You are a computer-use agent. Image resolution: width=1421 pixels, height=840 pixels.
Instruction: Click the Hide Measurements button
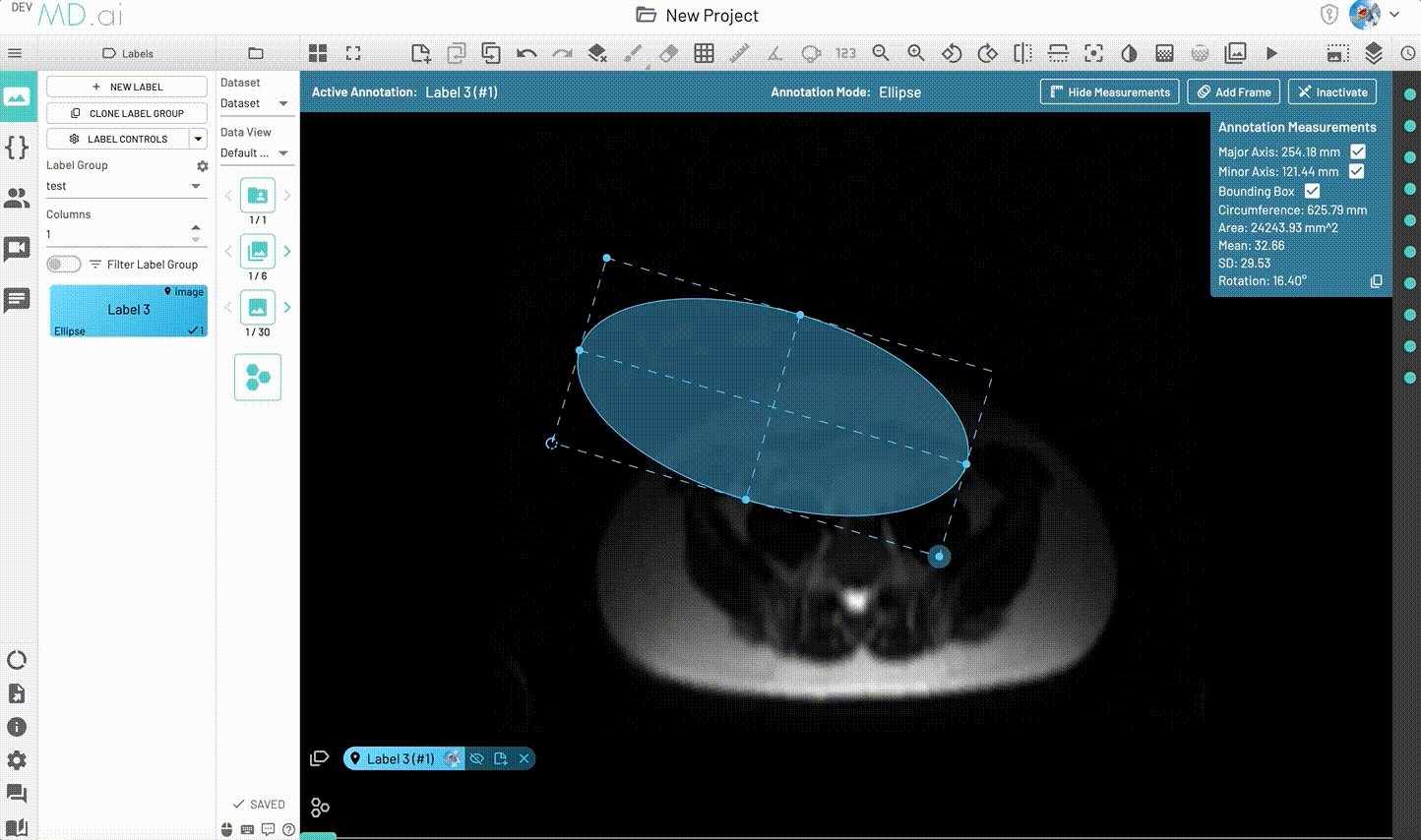pyautogui.click(x=1109, y=91)
